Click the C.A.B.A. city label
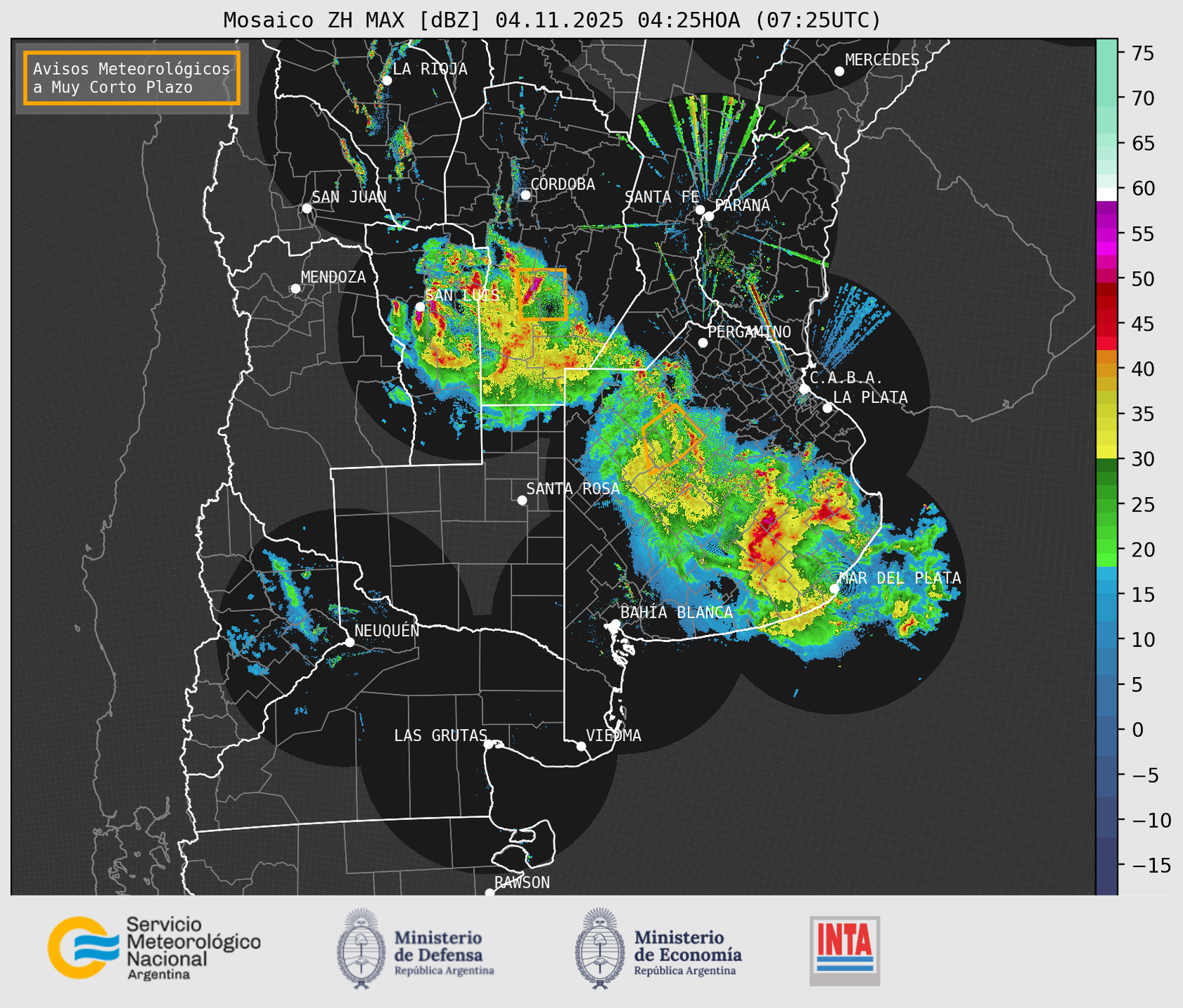Image resolution: width=1183 pixels, height=1008 pixels. (x=846, y=378)
